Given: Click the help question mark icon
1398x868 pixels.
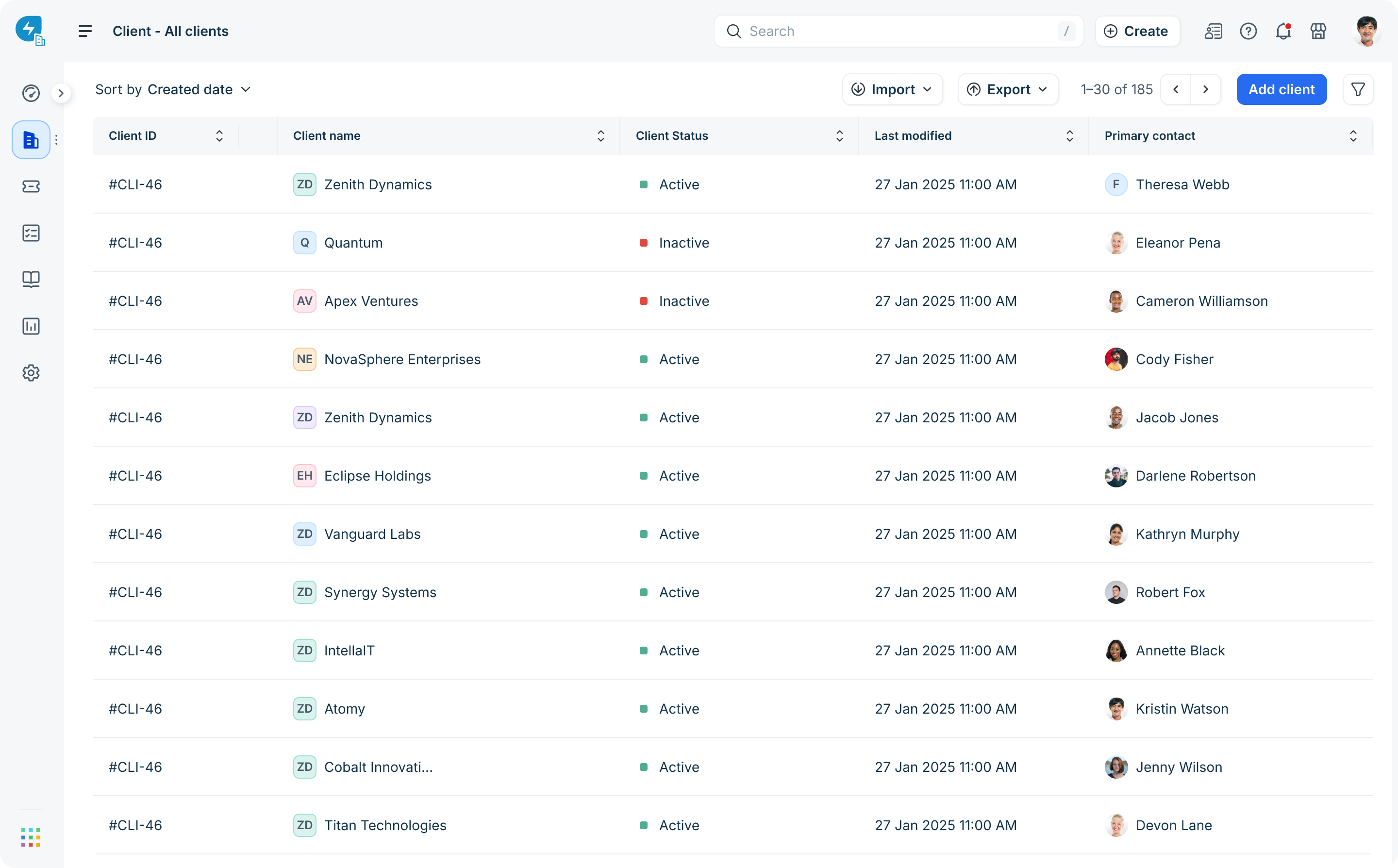Looking at the screenshot, I should 1248,31.
